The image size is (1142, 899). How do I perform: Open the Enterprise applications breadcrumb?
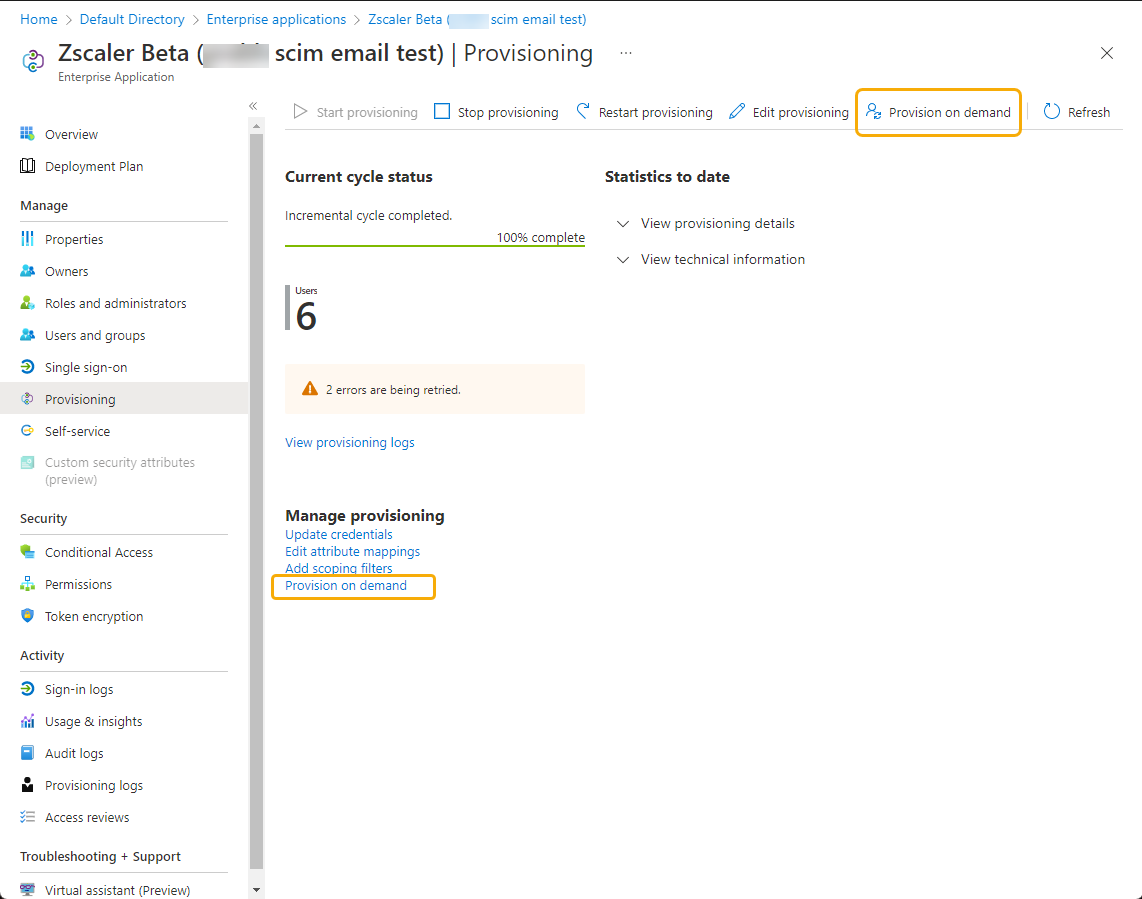pyautogui.click(x=276, y=18)
